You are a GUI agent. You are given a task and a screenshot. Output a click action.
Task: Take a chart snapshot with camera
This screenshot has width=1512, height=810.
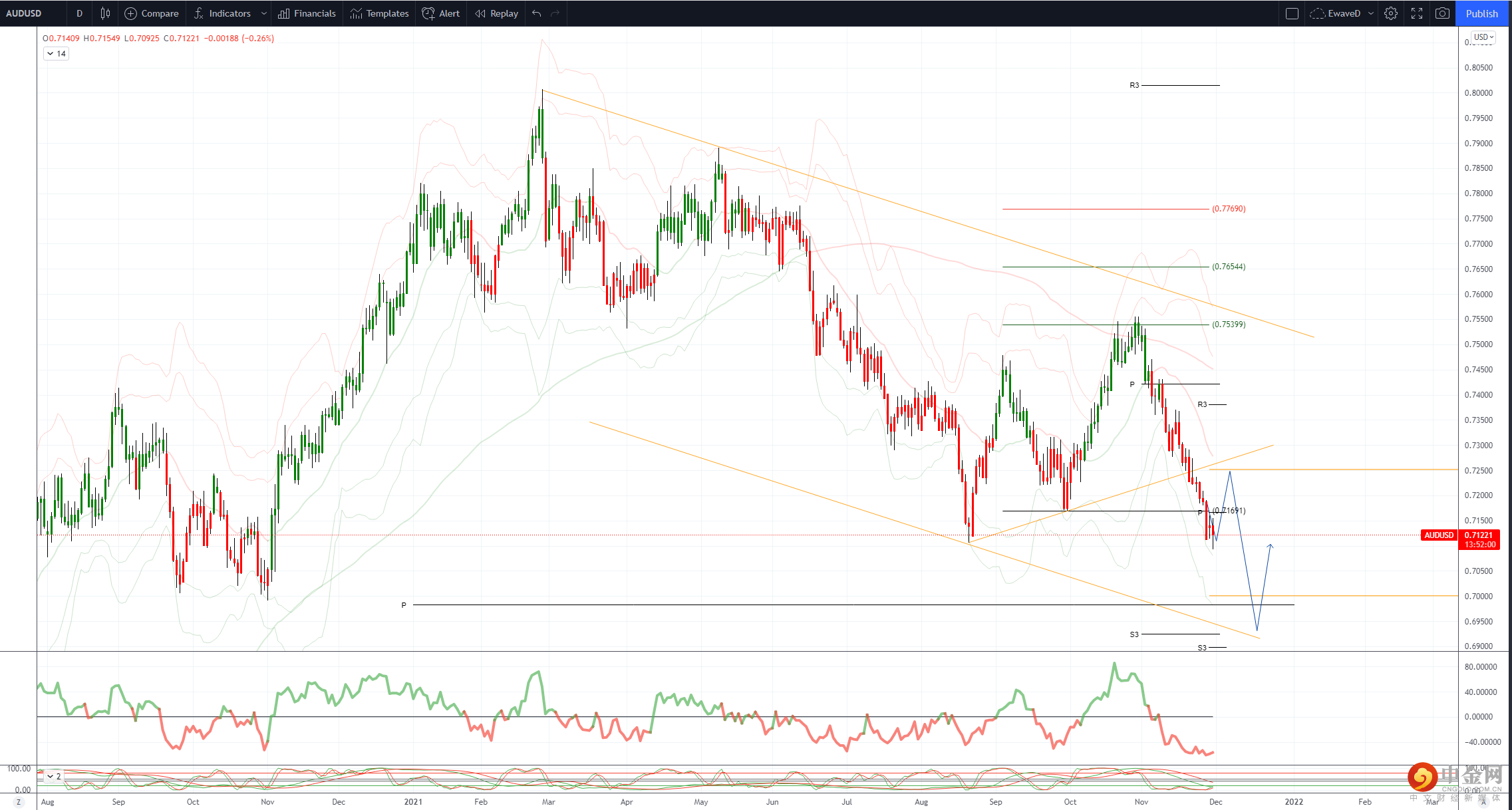click(1442, 13)
